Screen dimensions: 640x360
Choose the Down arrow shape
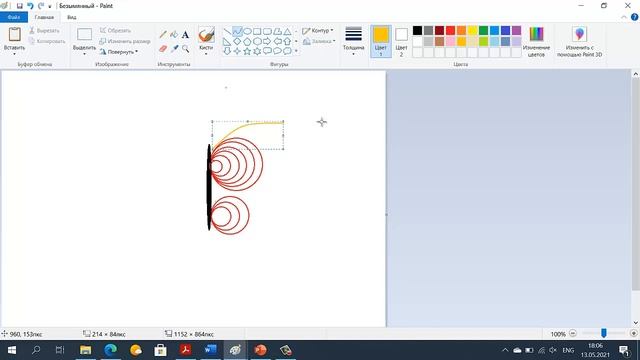point(227,51)
